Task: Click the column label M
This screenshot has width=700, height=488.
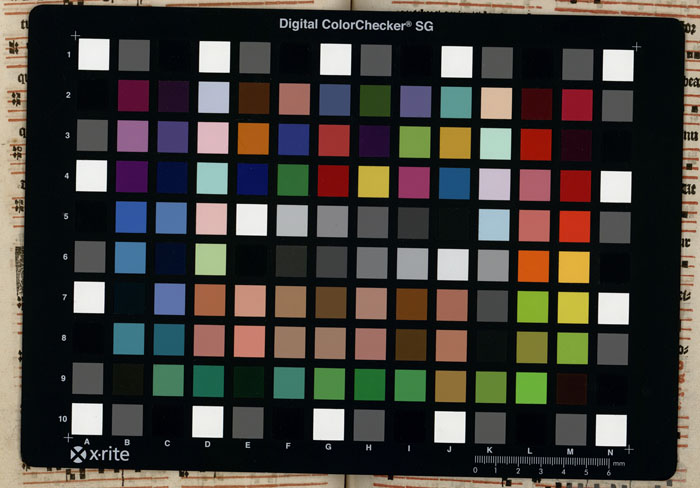Action: click(570, 451)
